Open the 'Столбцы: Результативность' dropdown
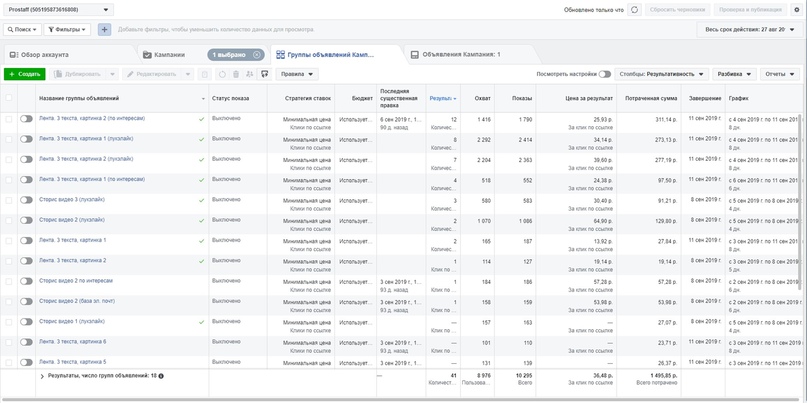Image resolution: width=807 pixels, height=403 pixels. (x=663, y=74)
